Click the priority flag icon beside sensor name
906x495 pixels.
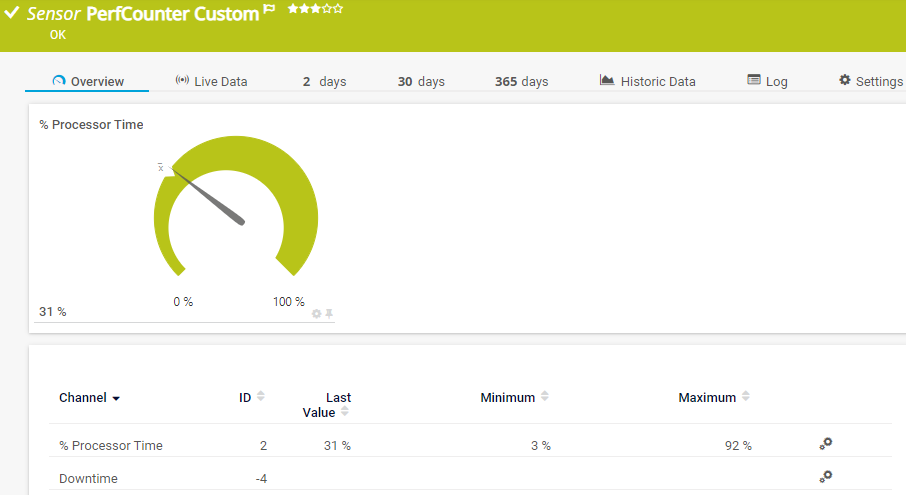point(269,11)
